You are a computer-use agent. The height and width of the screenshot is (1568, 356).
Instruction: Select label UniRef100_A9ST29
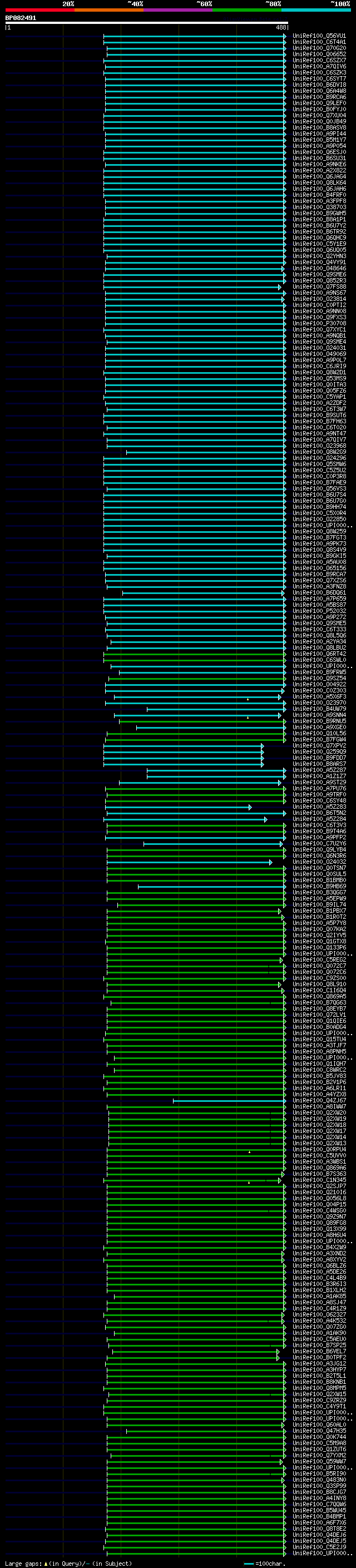click(x=319, y=782)
